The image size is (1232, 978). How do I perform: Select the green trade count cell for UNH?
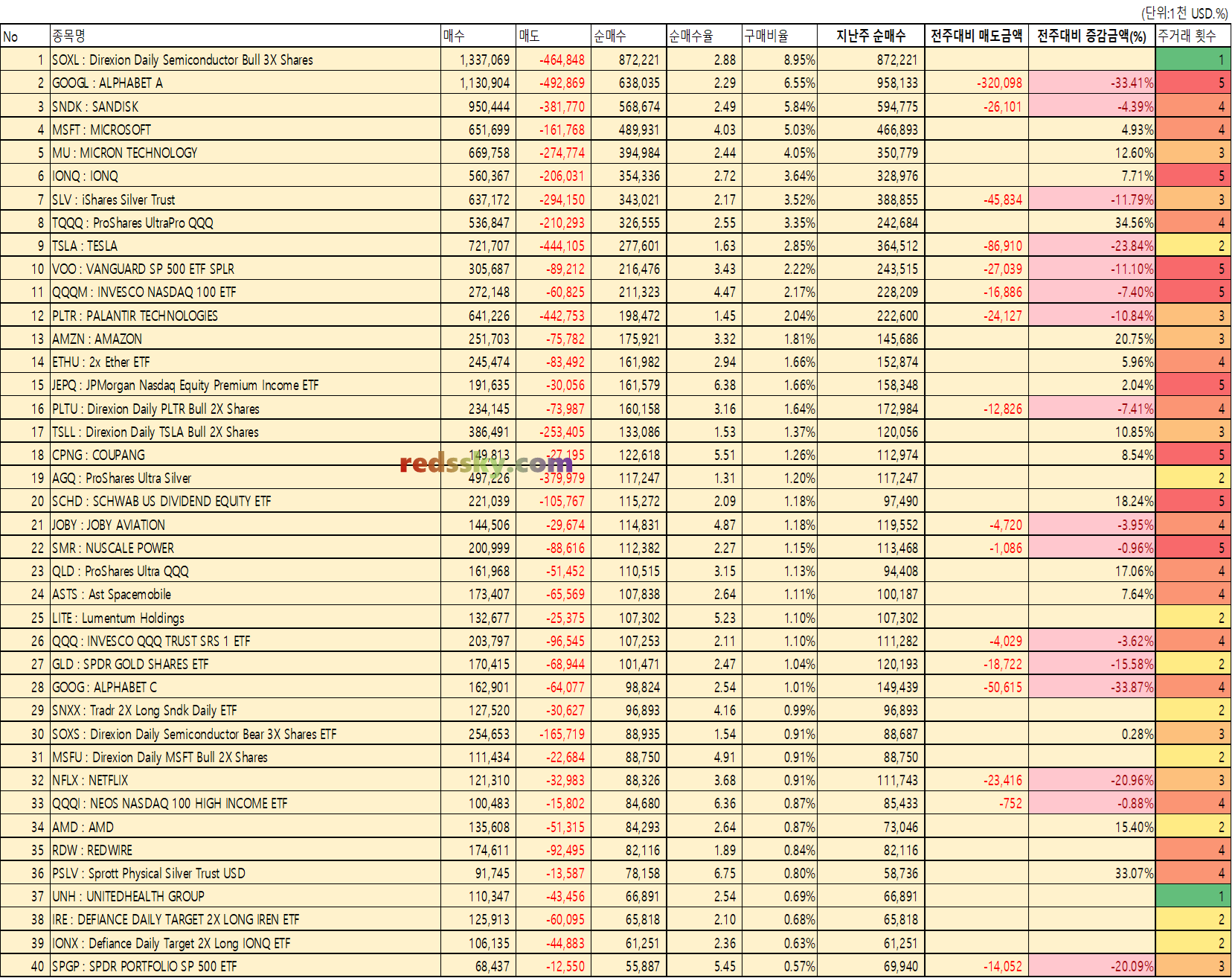point(1193,896)
